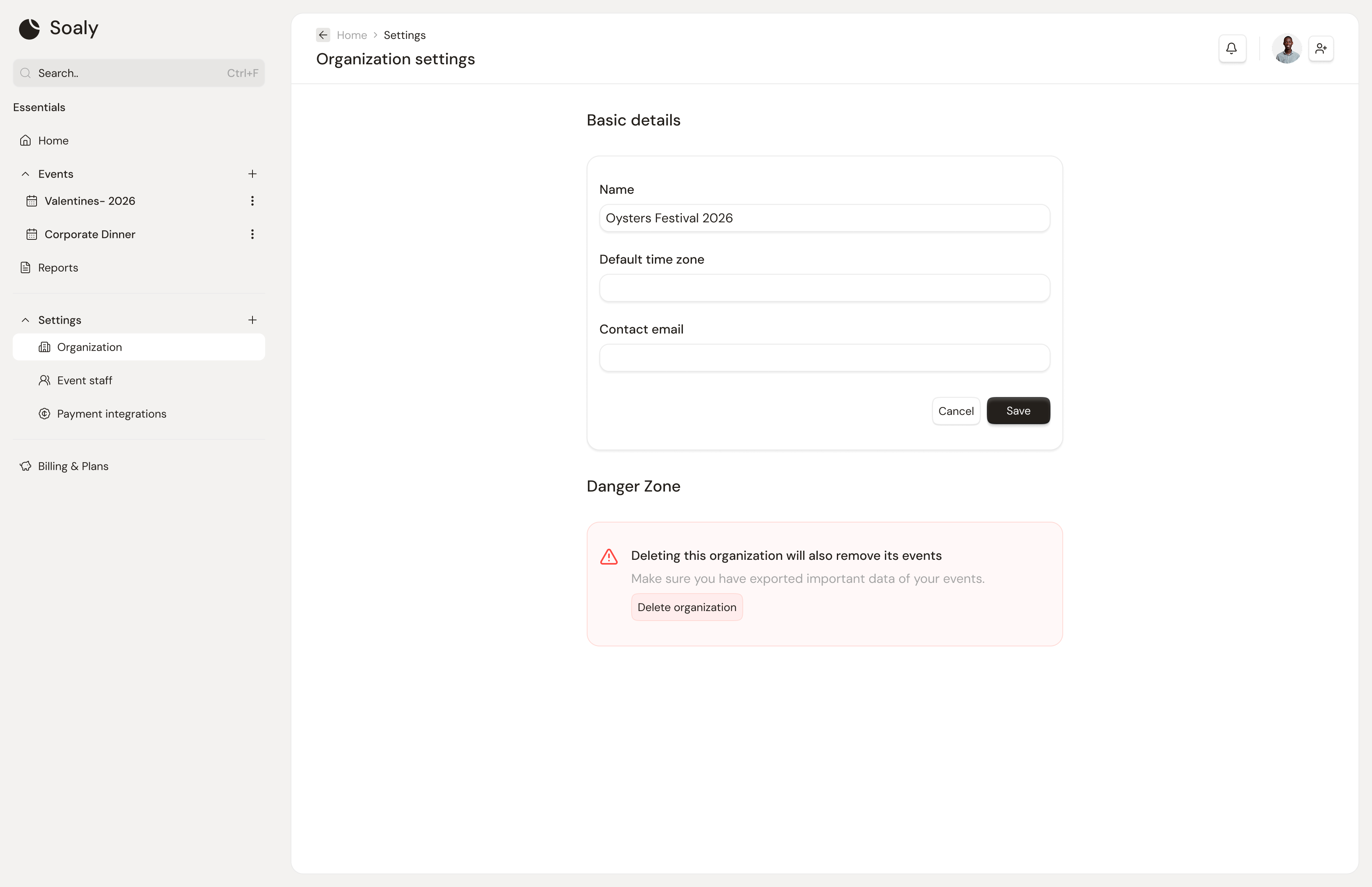Open the notifications bell
This screenshot has height=887, width=1372.
(1232, 48)
